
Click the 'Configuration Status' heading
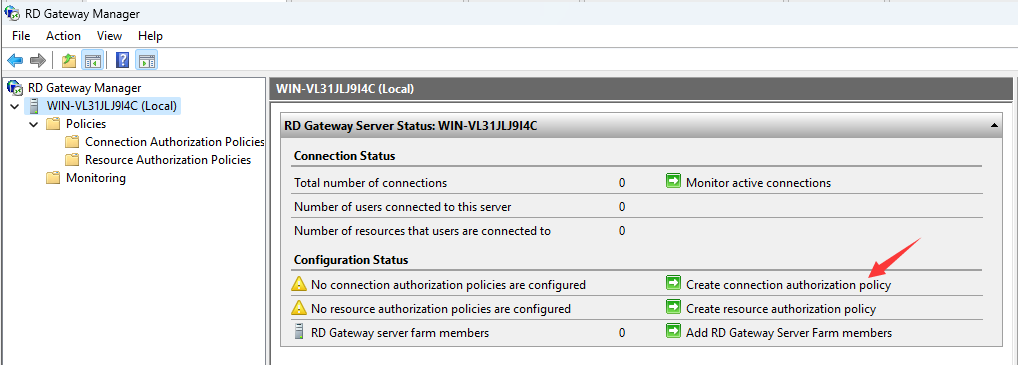(351, 260)
